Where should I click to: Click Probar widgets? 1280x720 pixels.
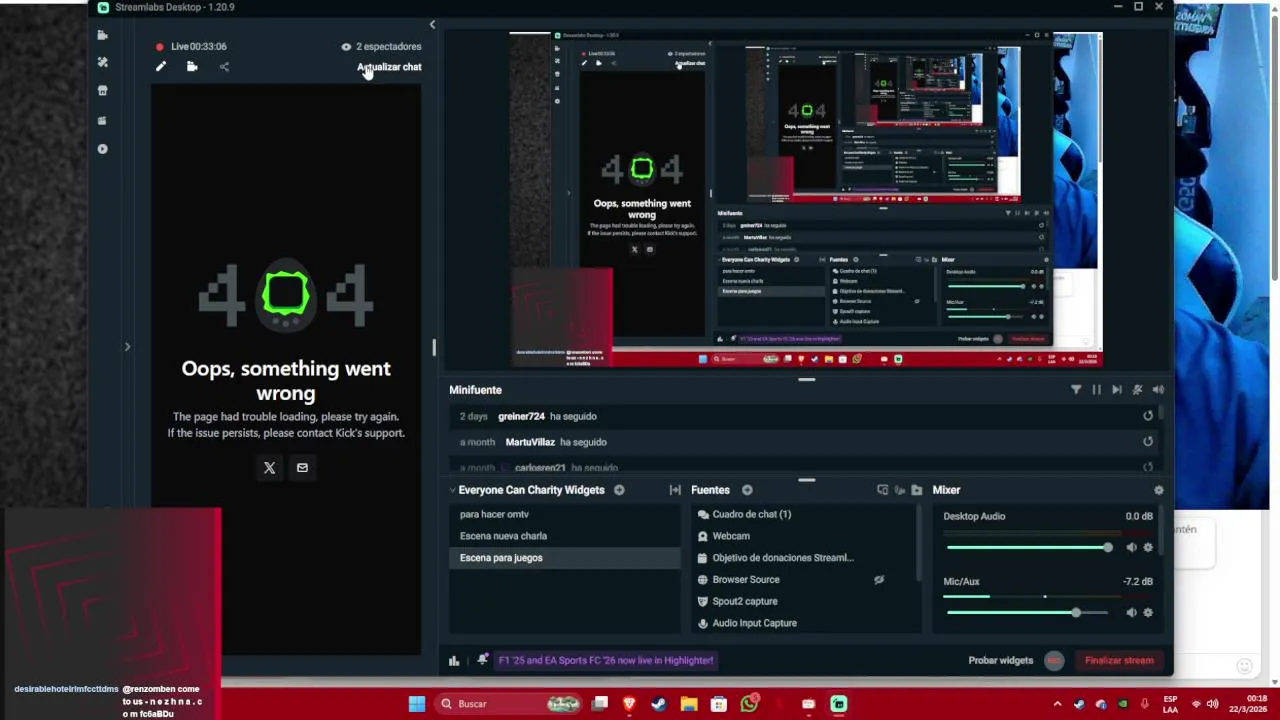1000,660
